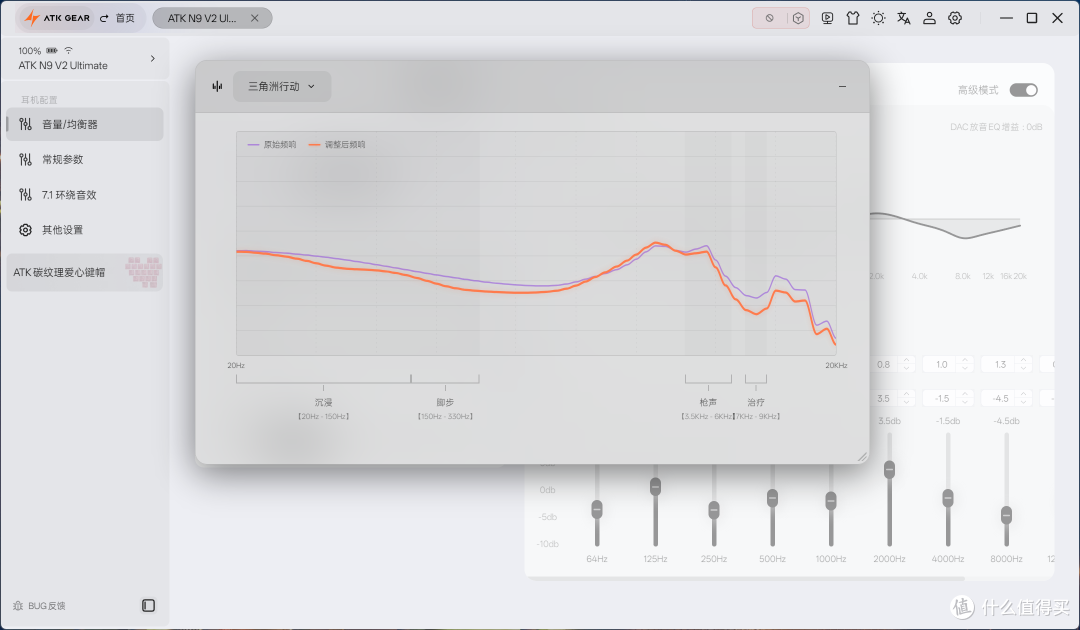
Task: Click the 3.5 gain input field
Action: 884,399
